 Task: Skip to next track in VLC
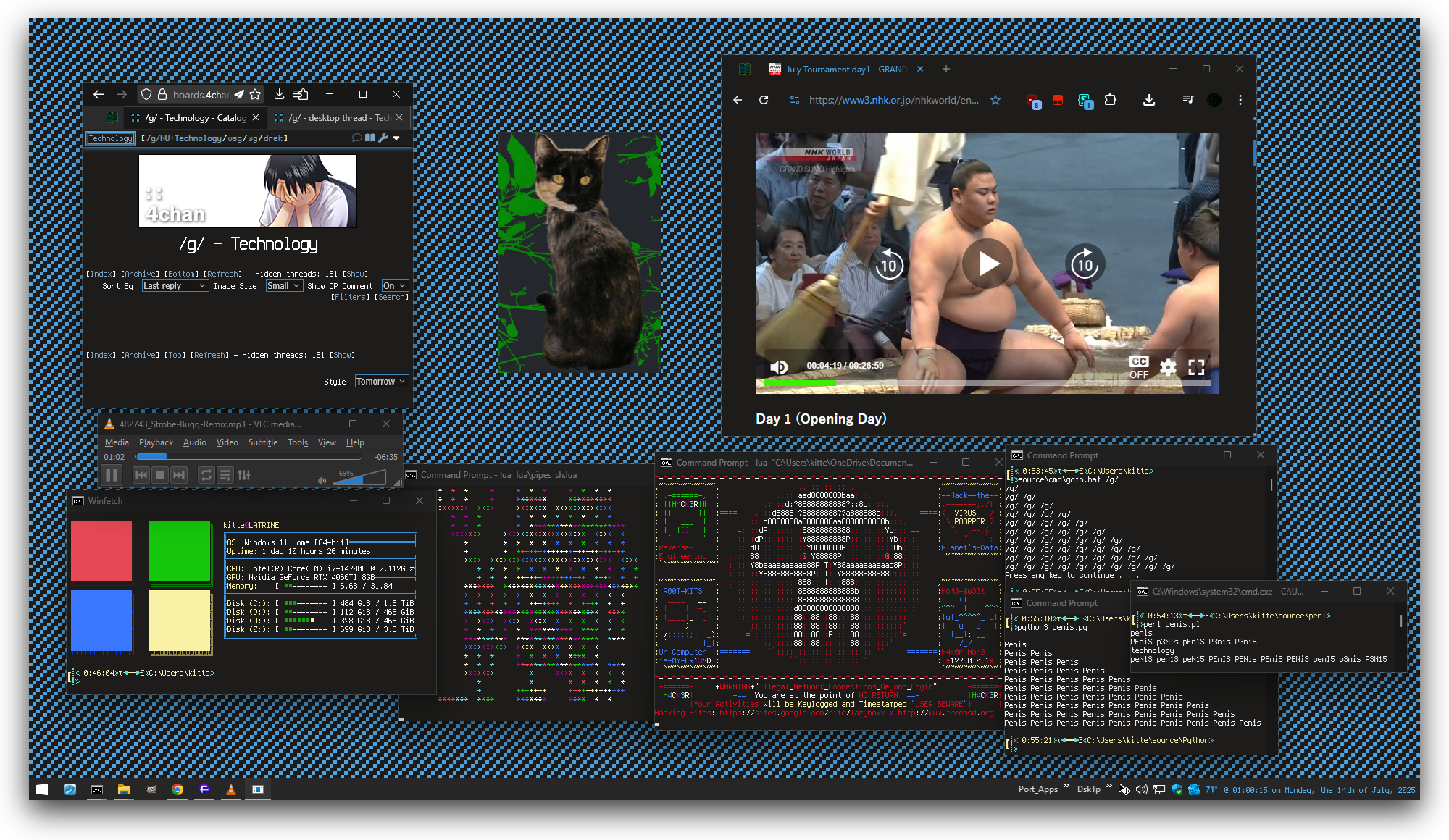click(x=179, y=475)
